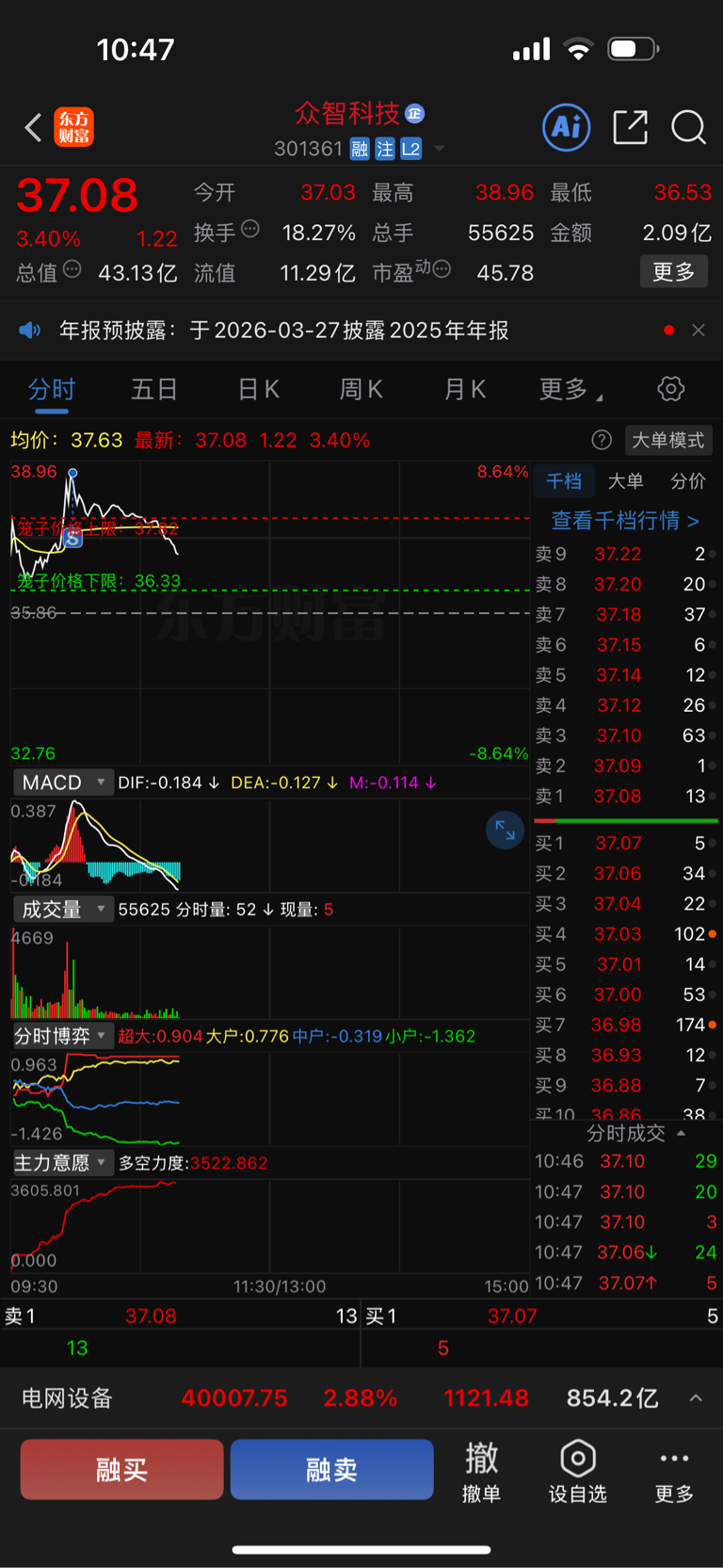This screenshot has width=723, height=1568.
Task: Tap the 10:46 trade at 37.10
Action: coord(625,1161)
